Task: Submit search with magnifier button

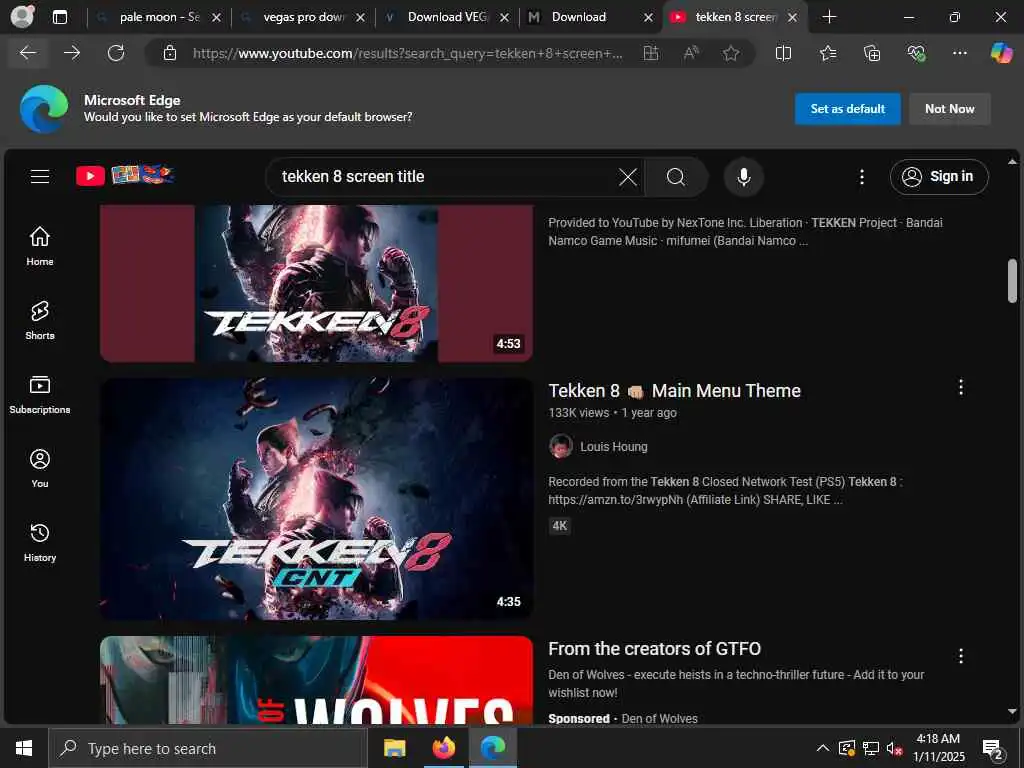Action: [676, 177]
